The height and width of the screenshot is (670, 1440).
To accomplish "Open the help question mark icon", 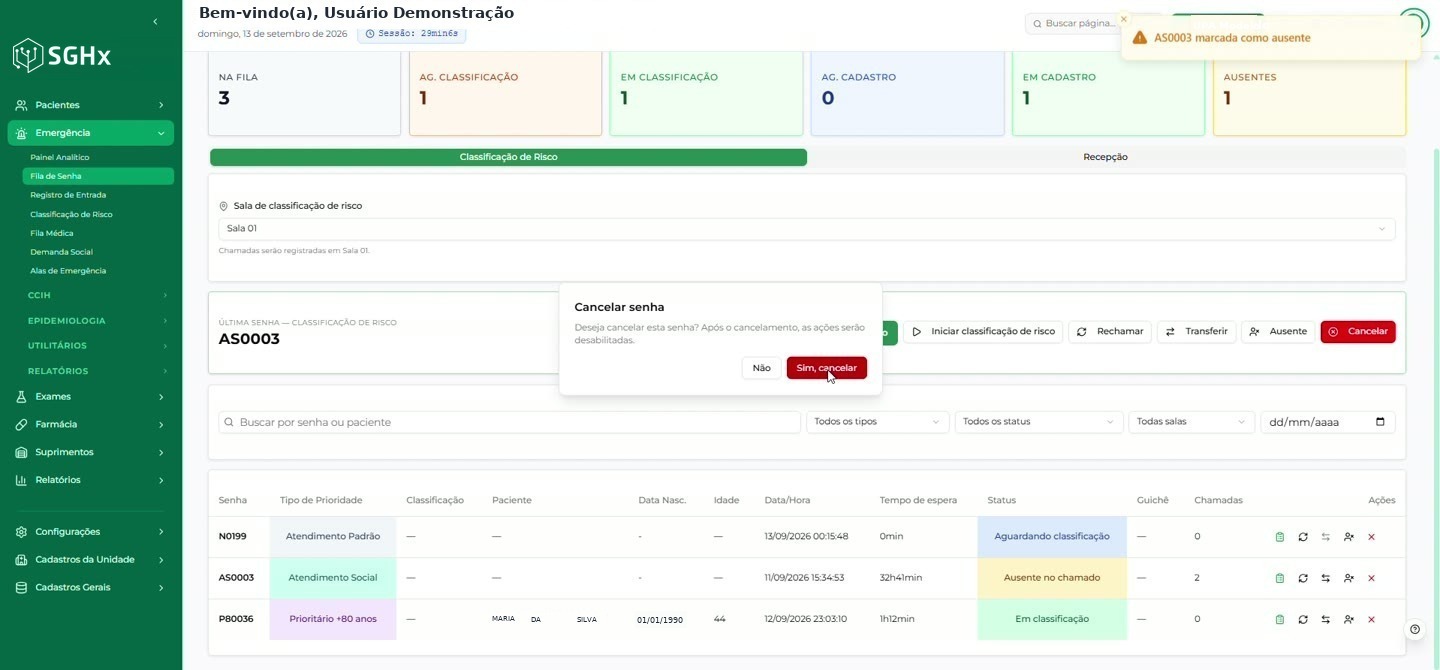I will [x=1415, y=629].
